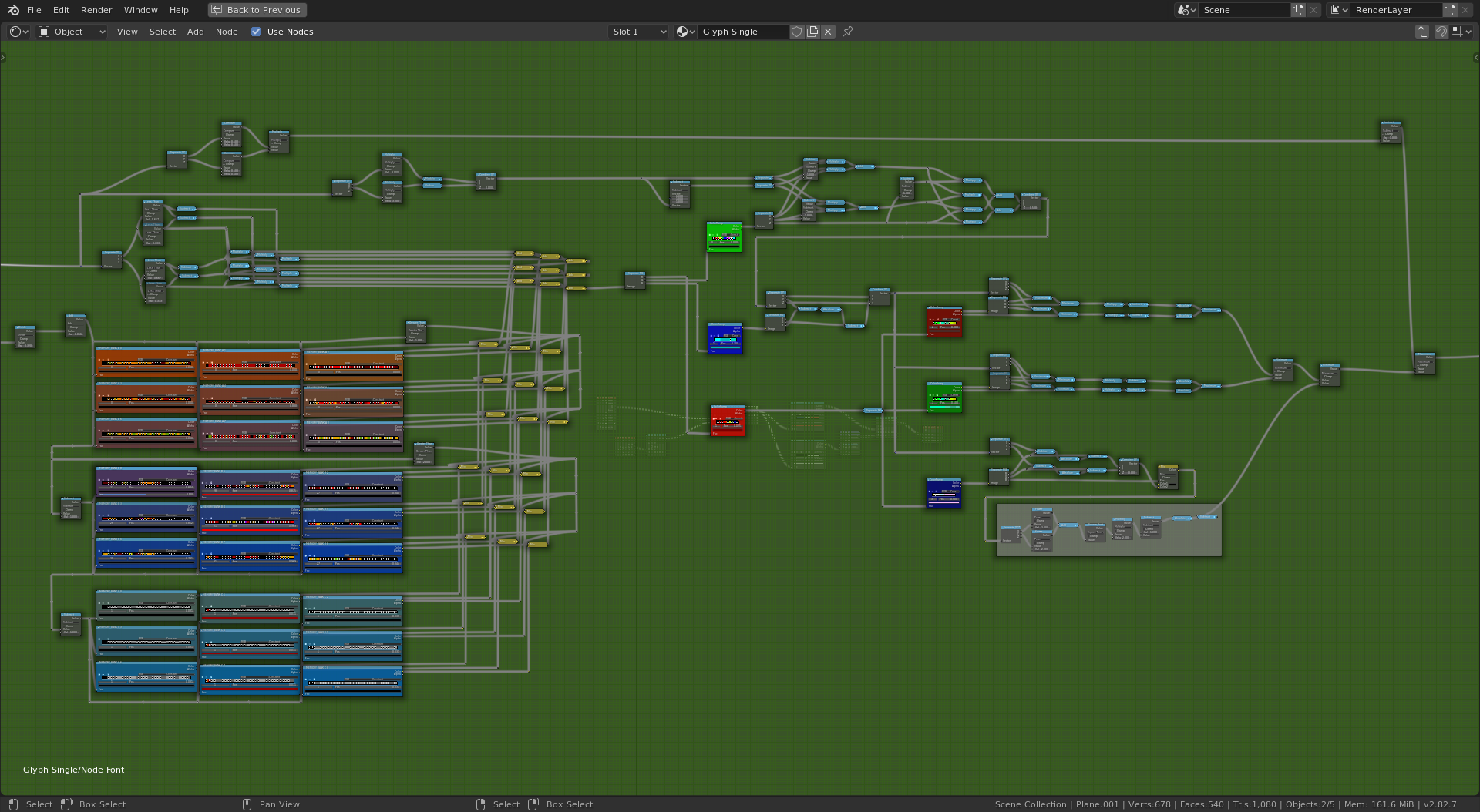The image size is (1480, 812).
Task: Open the editor type dropdown
Action: (18, 32)
